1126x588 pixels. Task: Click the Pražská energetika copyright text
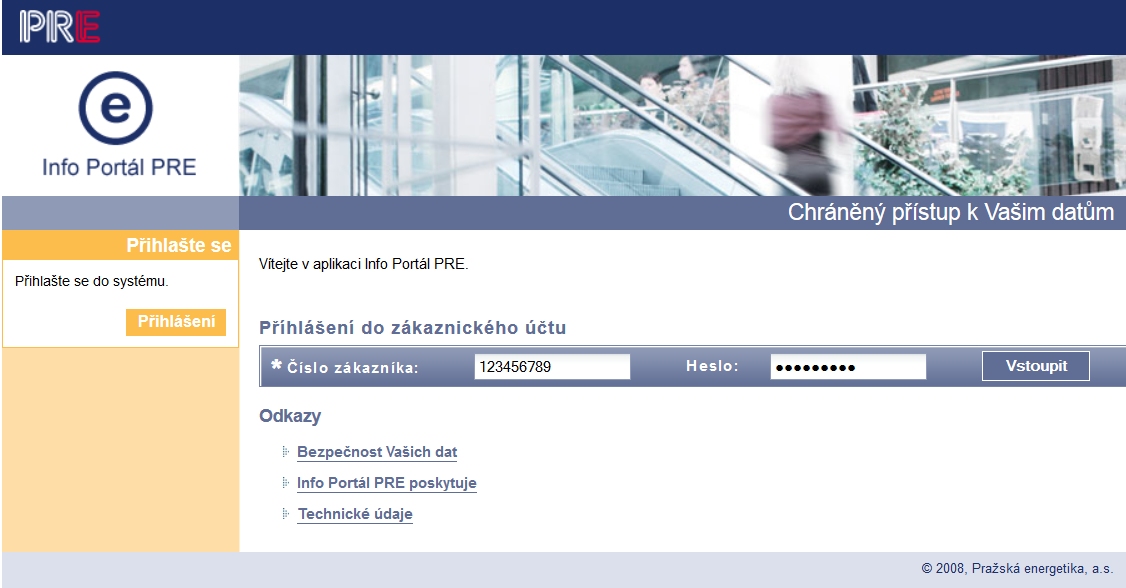click(1017, 569)
